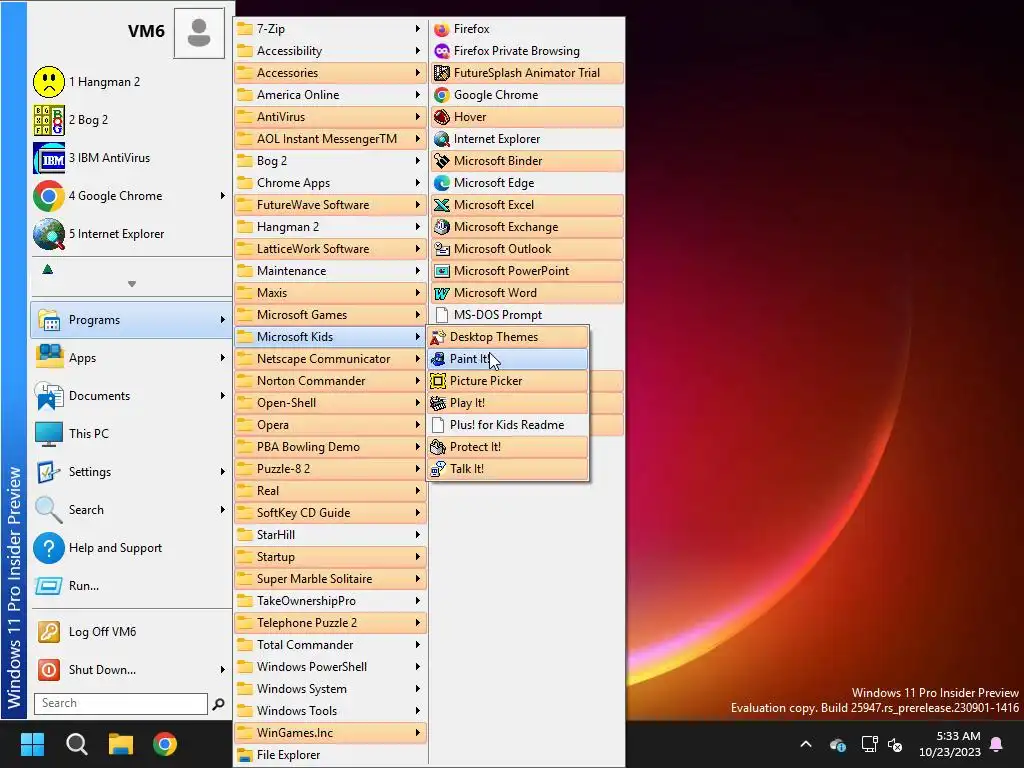Expand the Microsoft Games folder
Screen dimensions: 1024x768
[x=330, y=315]
